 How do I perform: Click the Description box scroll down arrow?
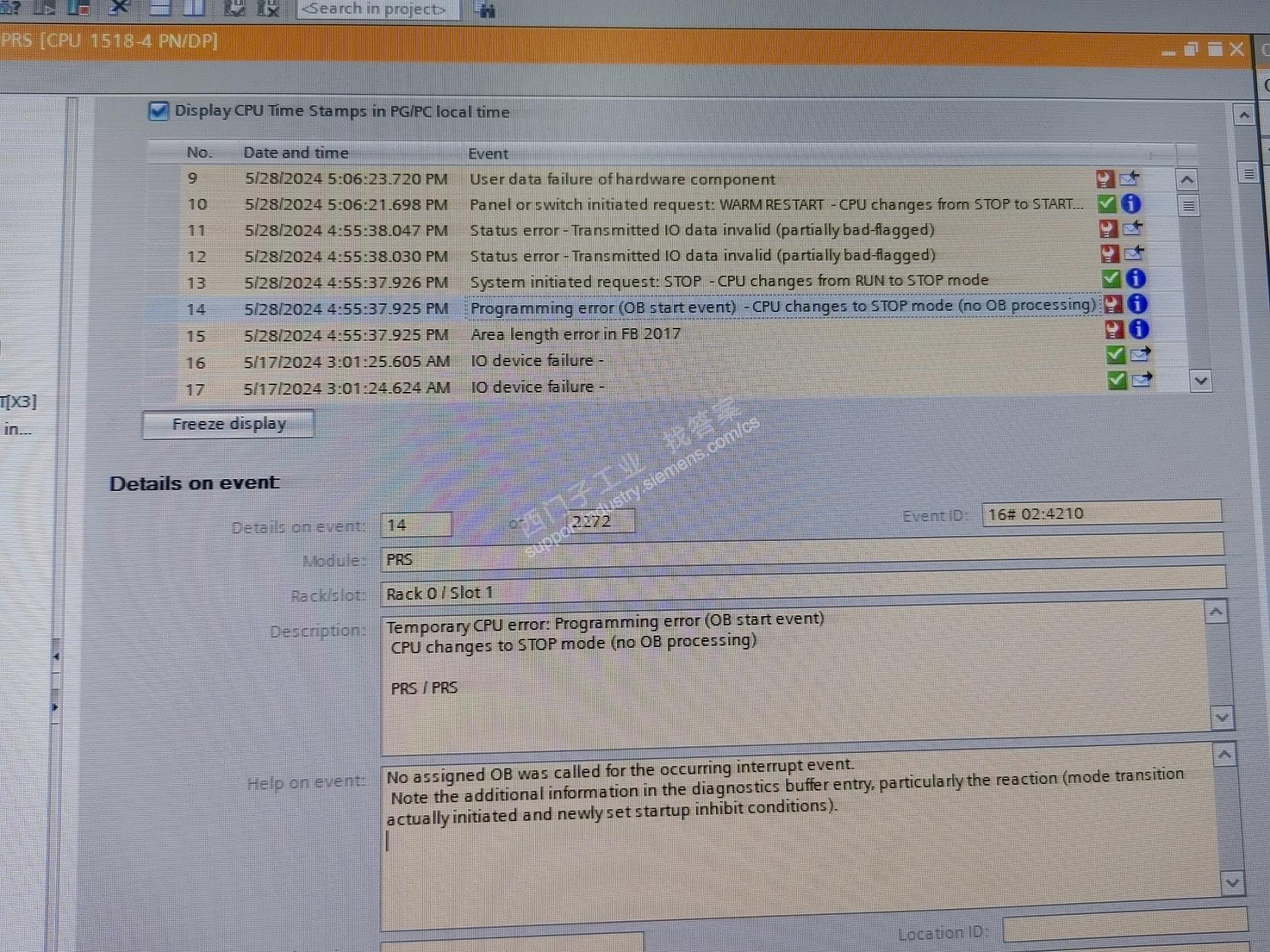click(1222, 718)
